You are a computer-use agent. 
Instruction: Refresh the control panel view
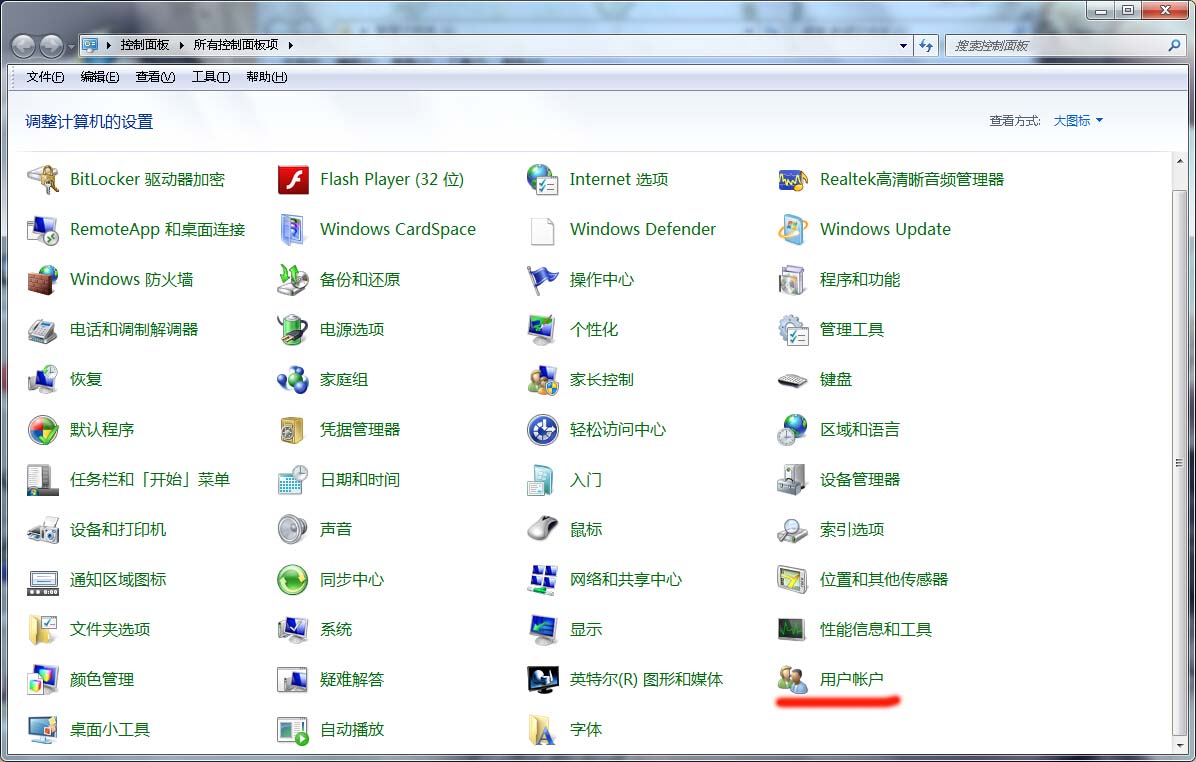(926, 46)
